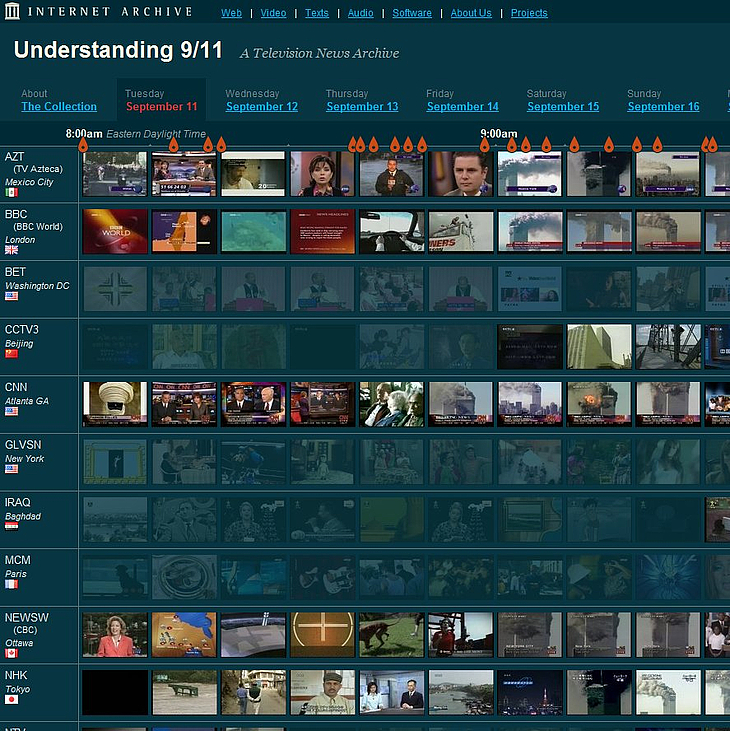Open CNN thumbnail of tower explosion fireball

(599, 404)
